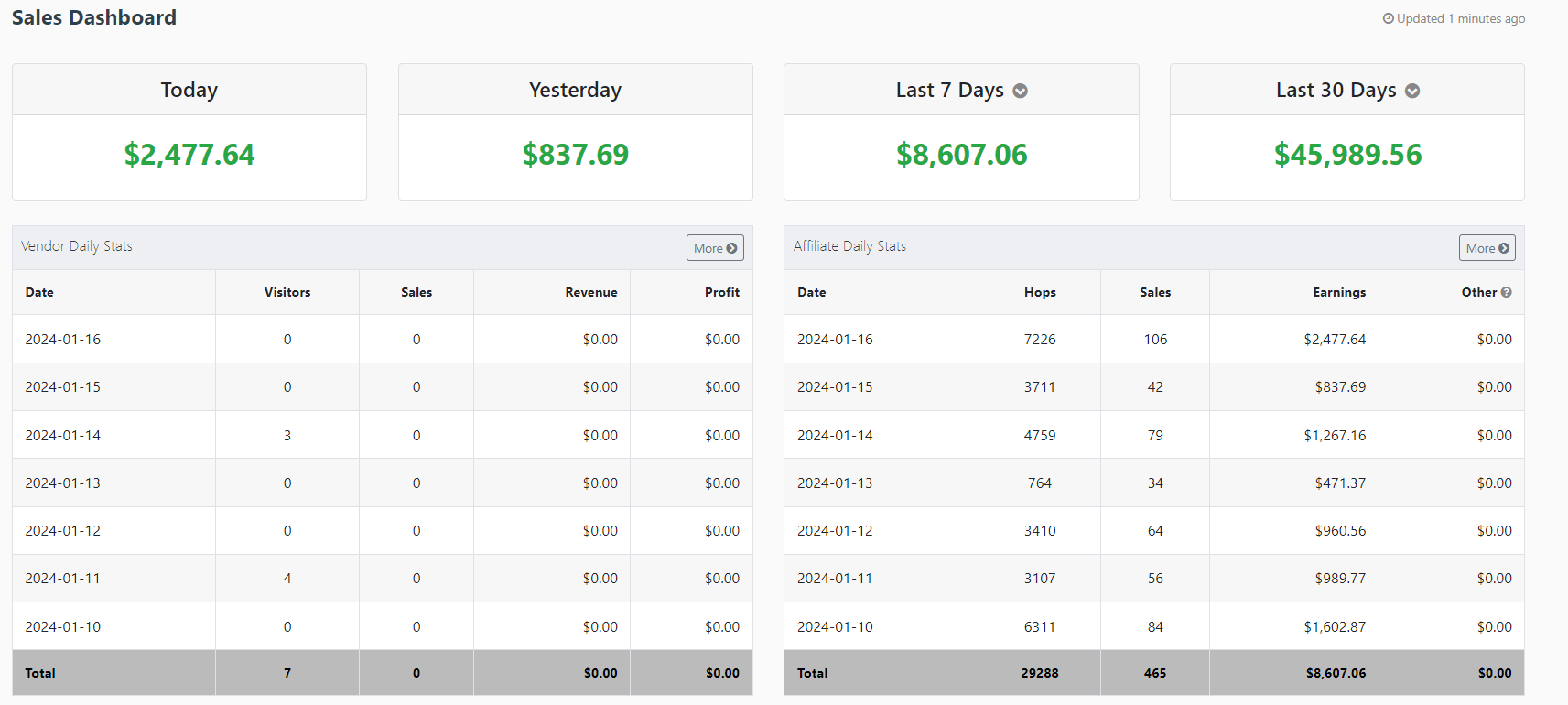
Task: Click the Visitors column header
Action: point(287,292)
